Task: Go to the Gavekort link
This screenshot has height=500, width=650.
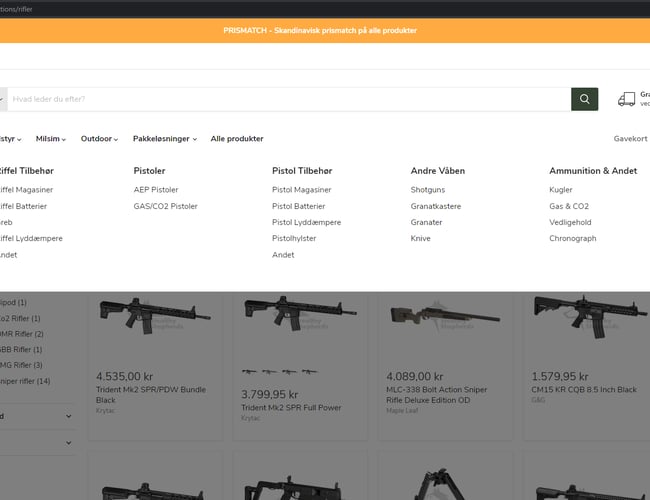Action: tap(630, 139)
